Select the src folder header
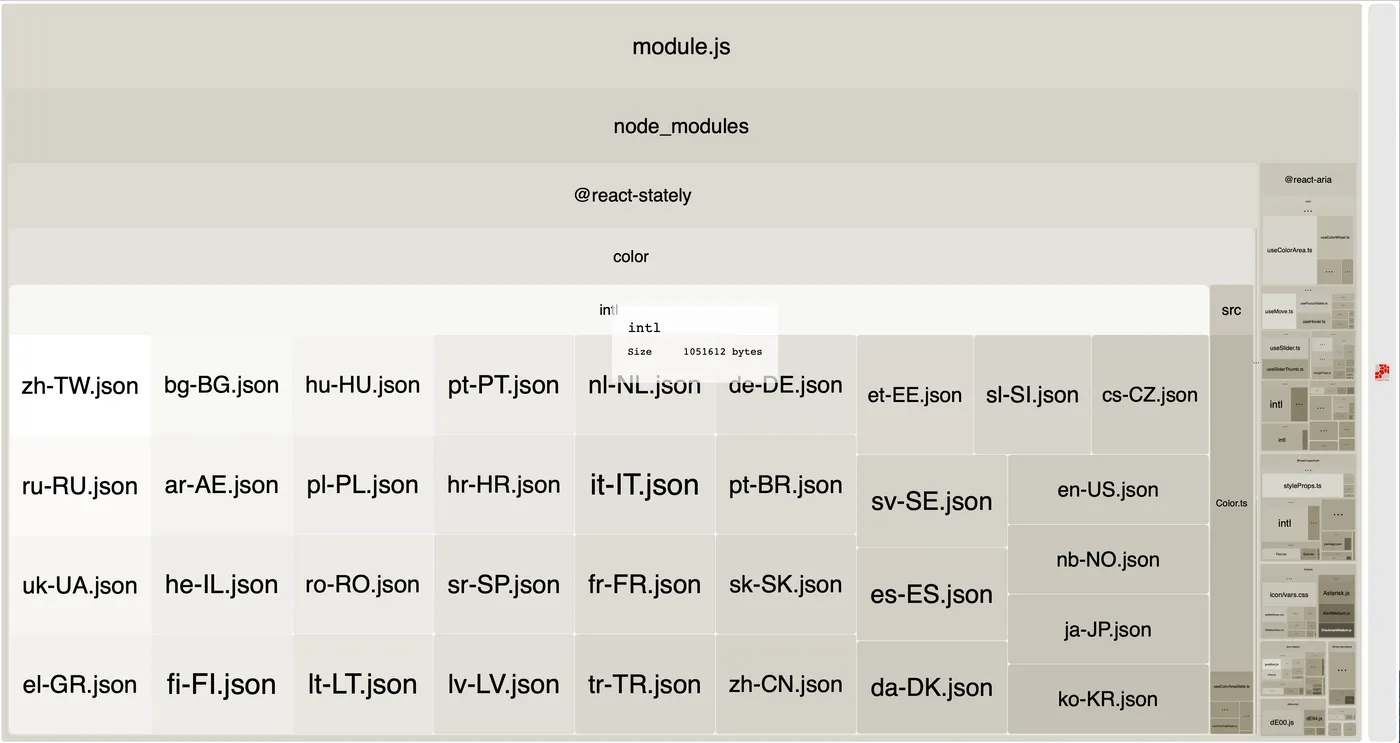The height and width of the screenshot is (743, 1400). pos(1231,310)
